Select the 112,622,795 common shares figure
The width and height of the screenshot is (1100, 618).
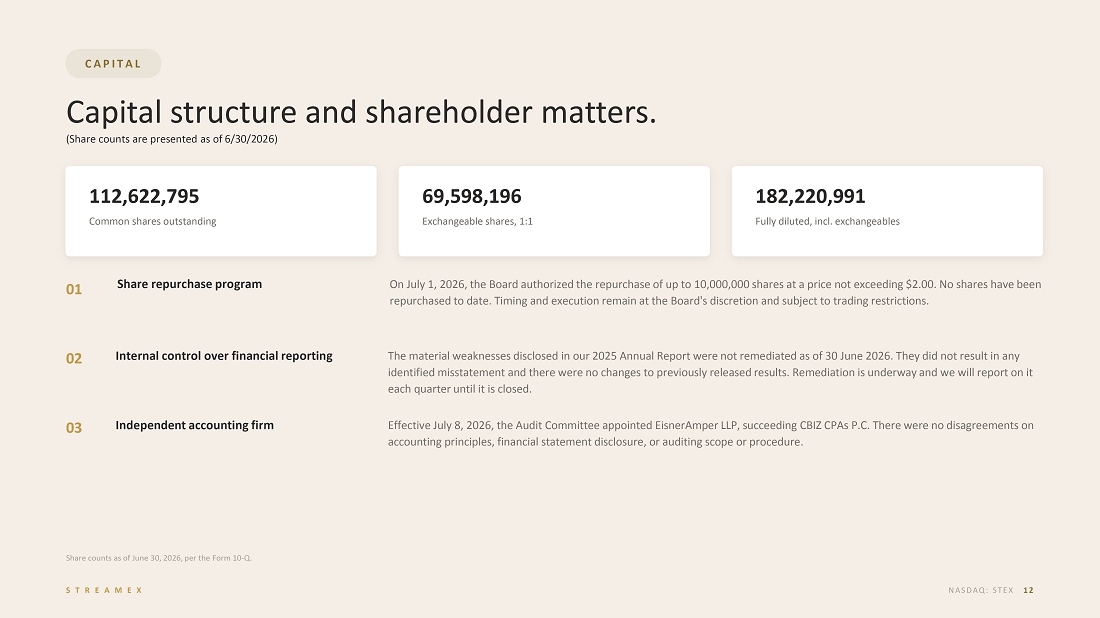(x=144, y=196)
